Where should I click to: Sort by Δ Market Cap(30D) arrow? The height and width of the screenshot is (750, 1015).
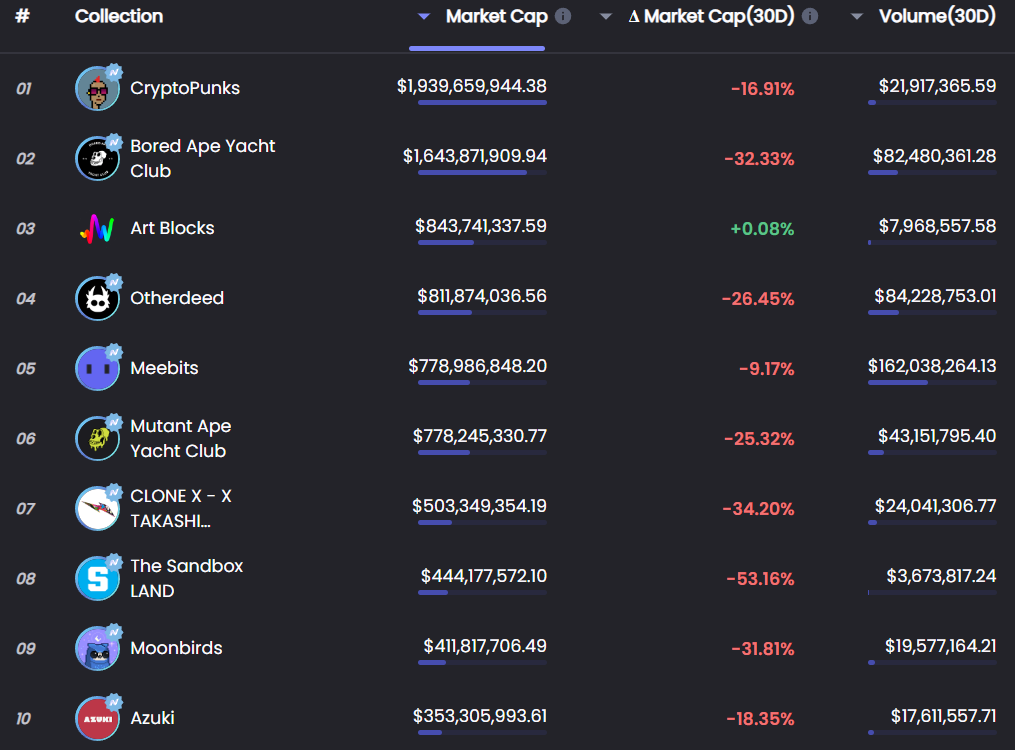[x=606, y=17]
